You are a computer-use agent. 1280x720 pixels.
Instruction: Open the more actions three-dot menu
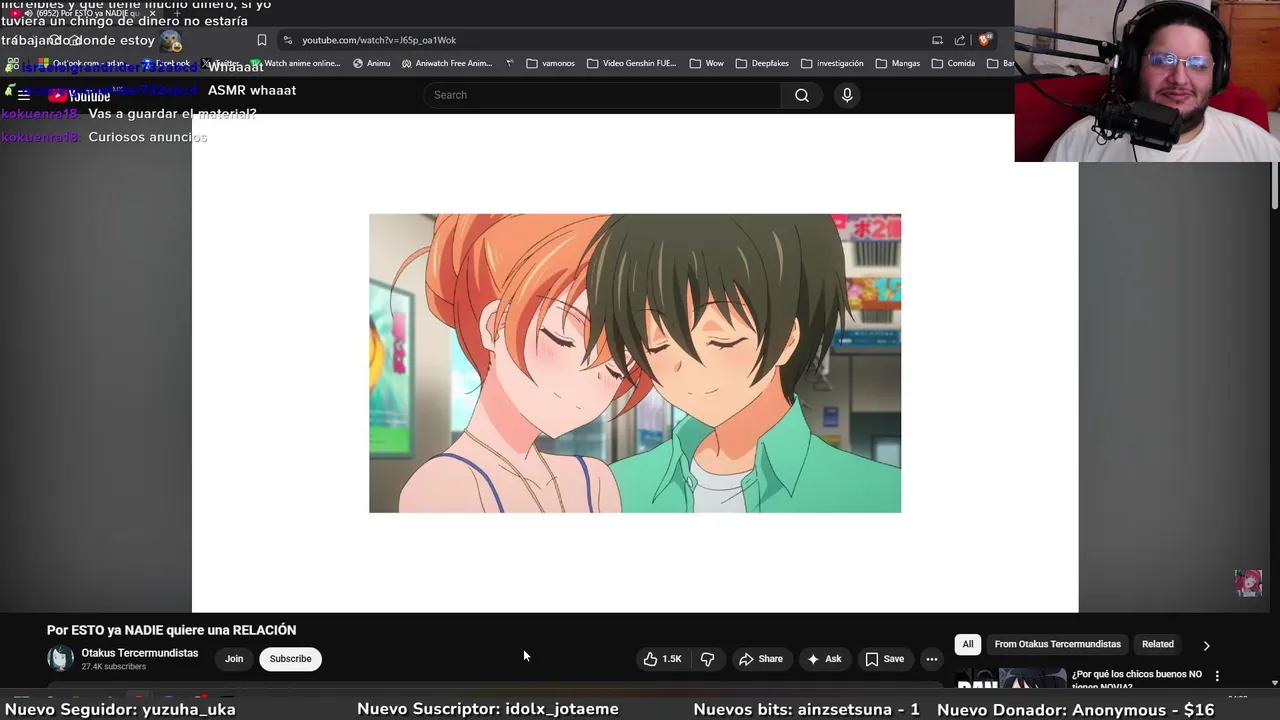(932, 659)
